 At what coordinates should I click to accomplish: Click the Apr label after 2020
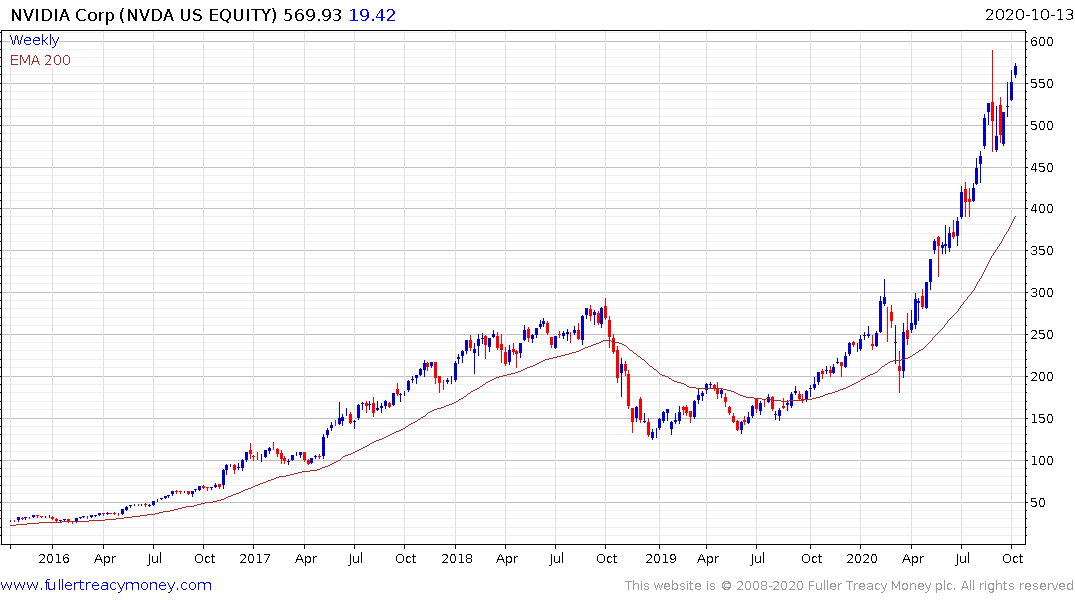[913, 559]
